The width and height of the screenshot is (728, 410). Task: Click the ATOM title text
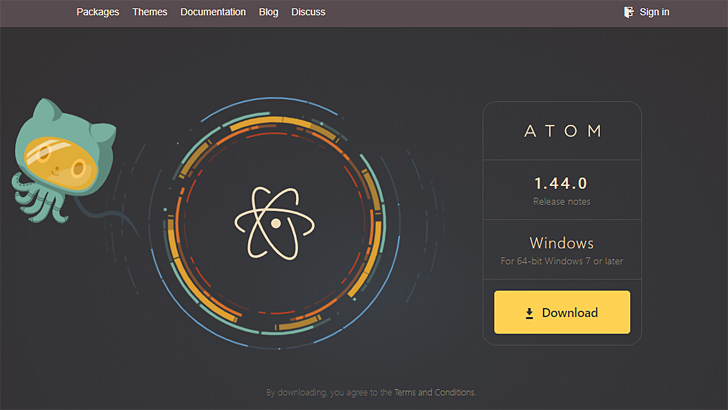point(562,131)
